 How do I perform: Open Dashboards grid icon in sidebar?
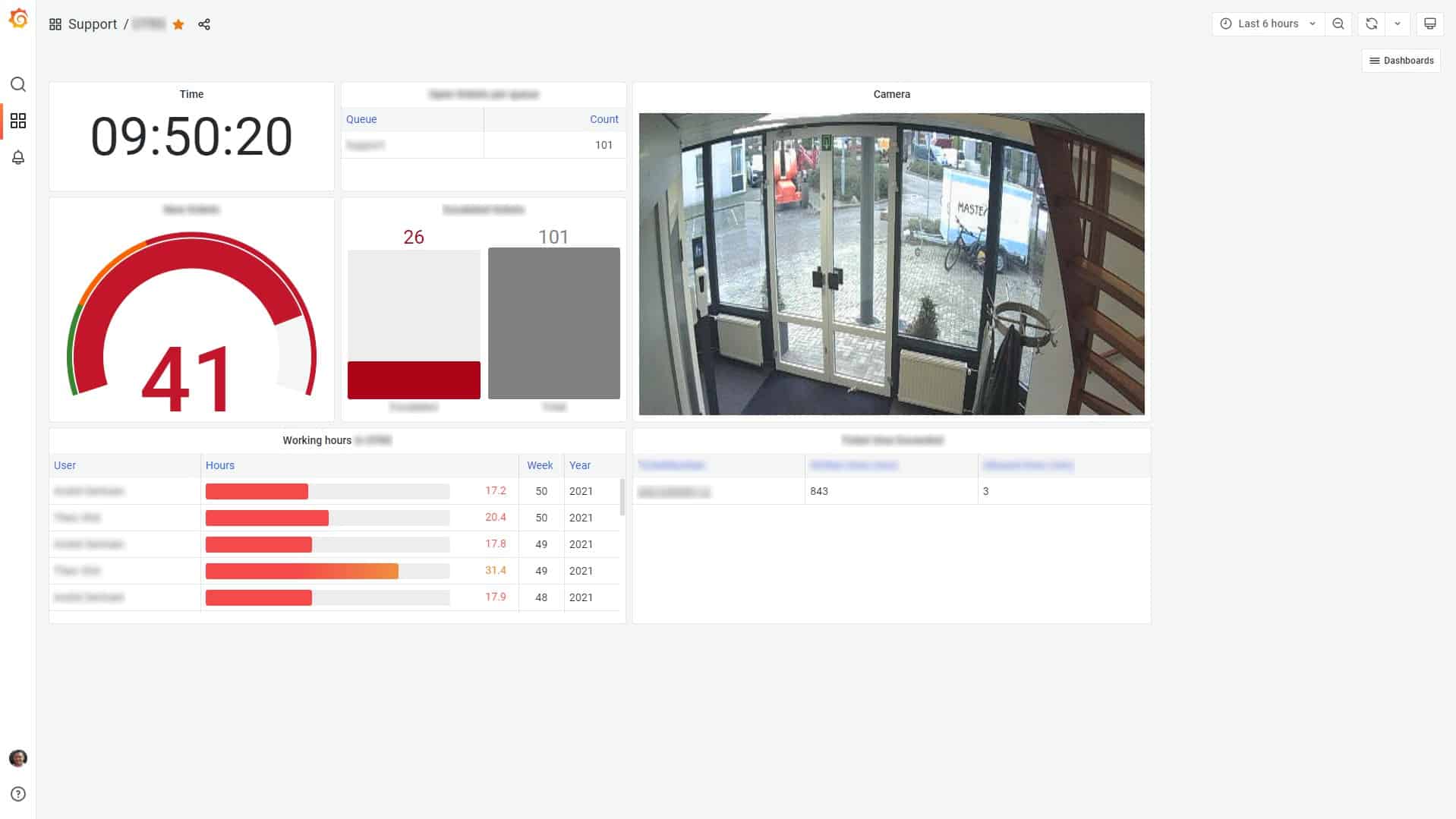[18, 121]
